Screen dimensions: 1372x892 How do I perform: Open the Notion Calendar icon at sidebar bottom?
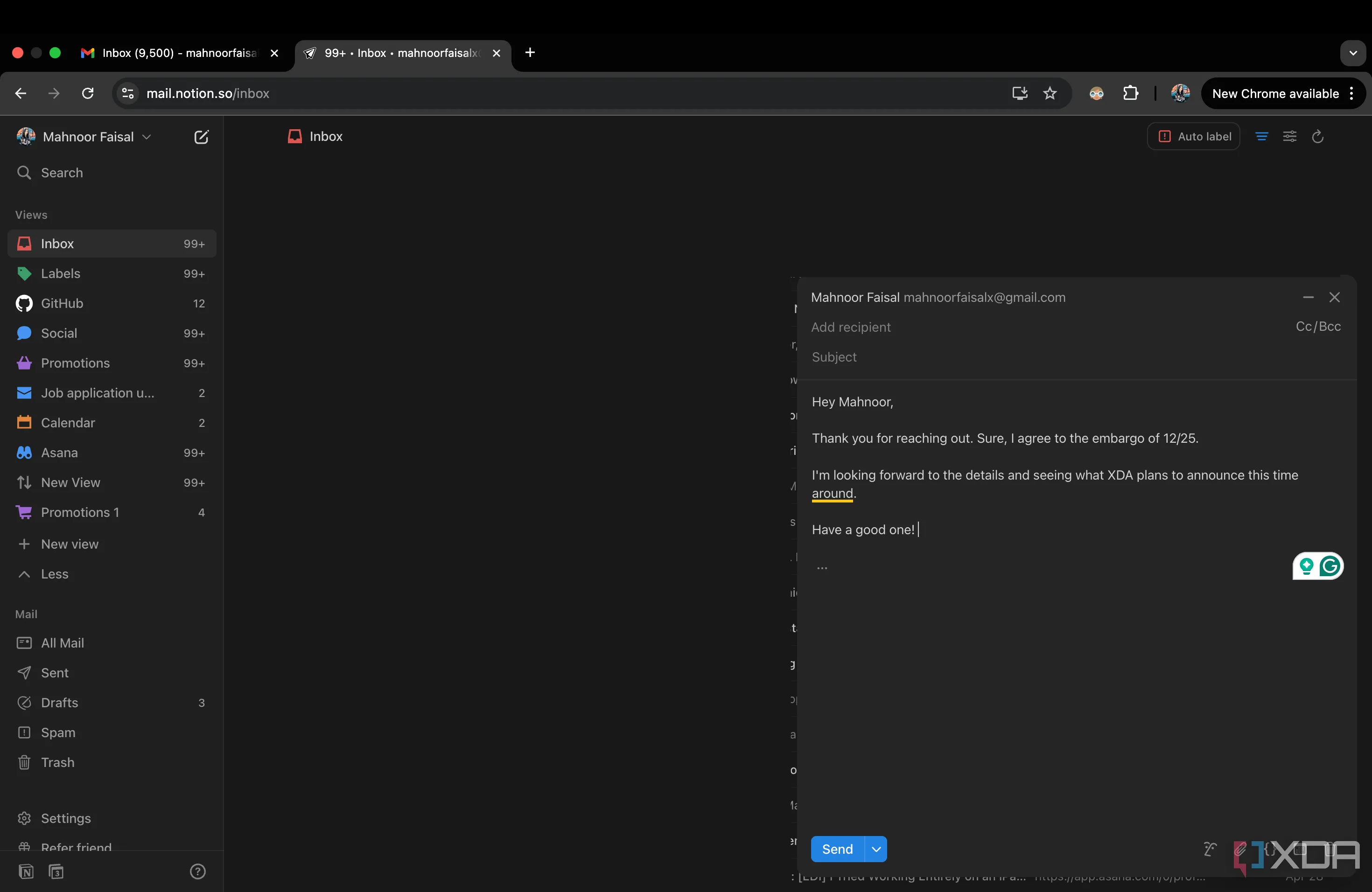point(56,872)
